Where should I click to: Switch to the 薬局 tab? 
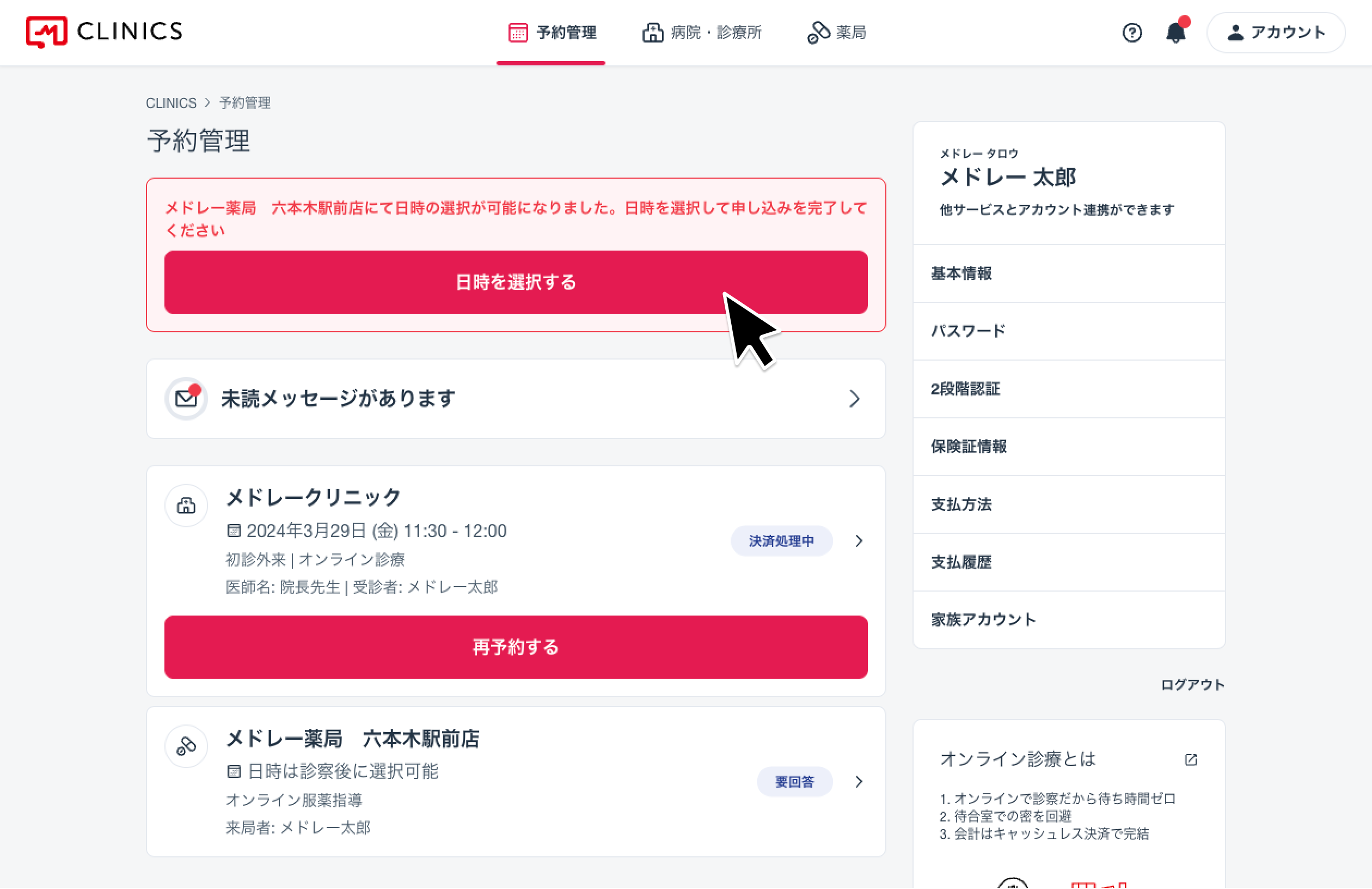click(836, 33)
